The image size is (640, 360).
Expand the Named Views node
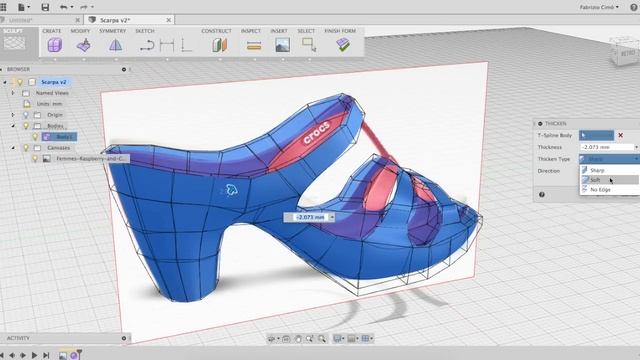tap(13, 93)
